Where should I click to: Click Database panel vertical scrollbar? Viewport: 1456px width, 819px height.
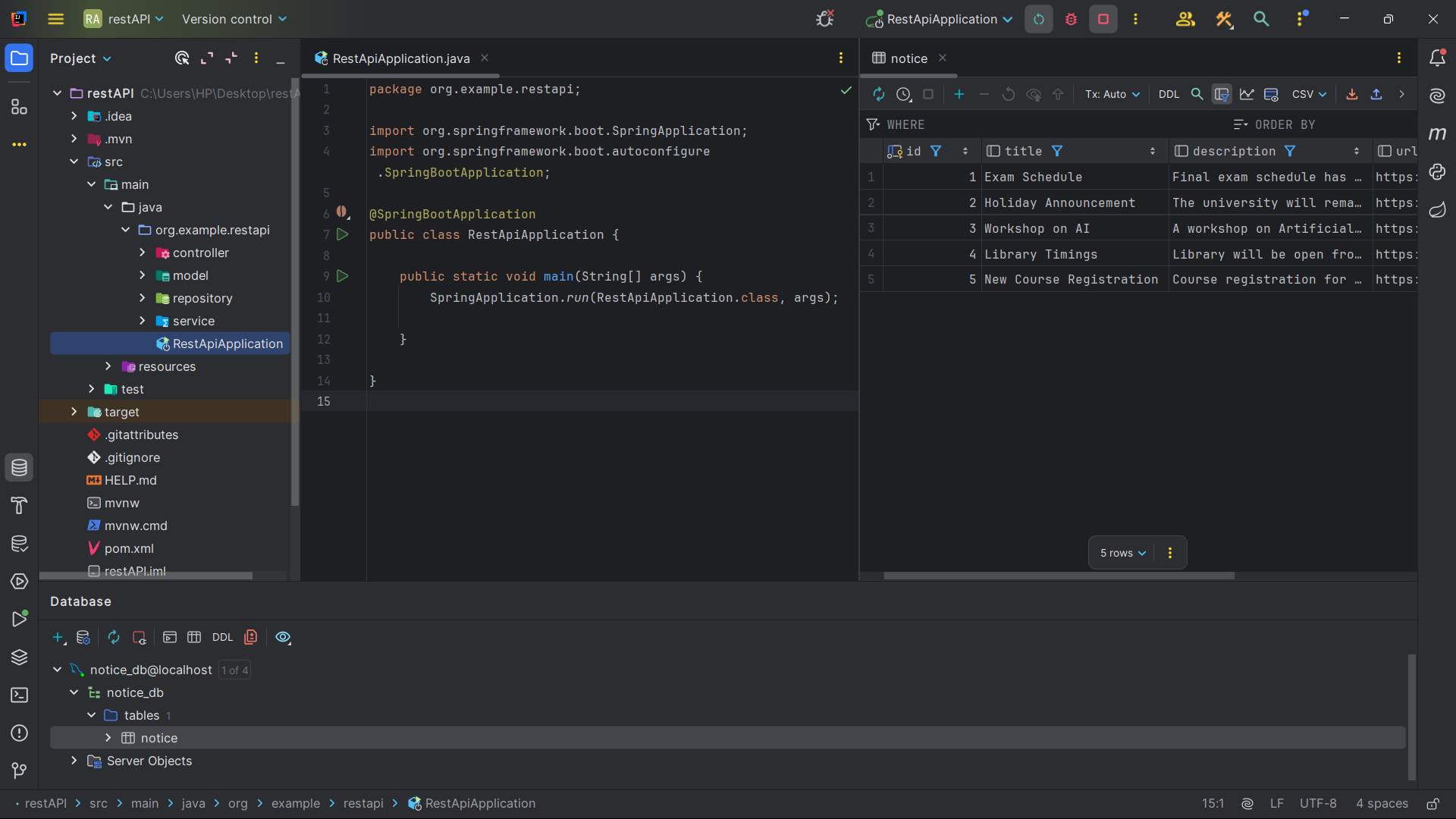[x=1411, y=717]
